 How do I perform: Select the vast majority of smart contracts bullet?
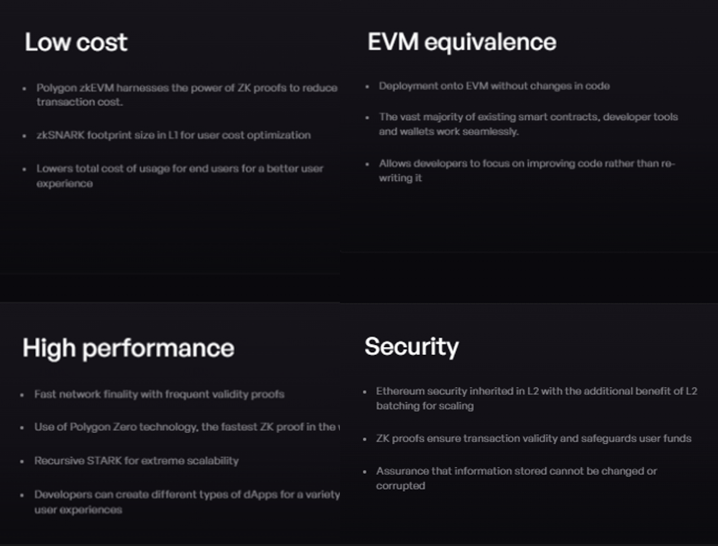[528, 124]
